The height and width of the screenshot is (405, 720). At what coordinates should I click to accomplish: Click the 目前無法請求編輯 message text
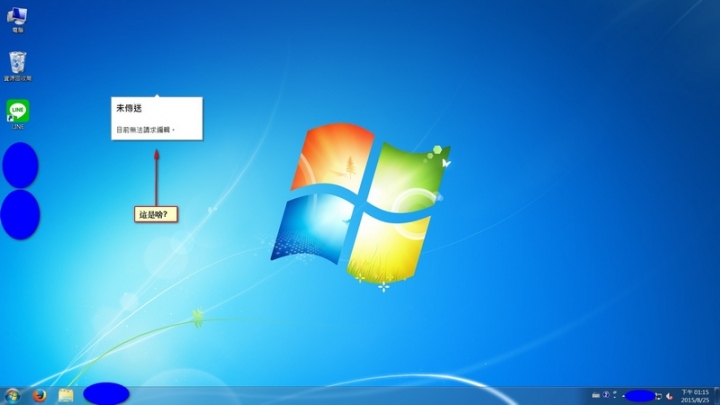point(145,130)
